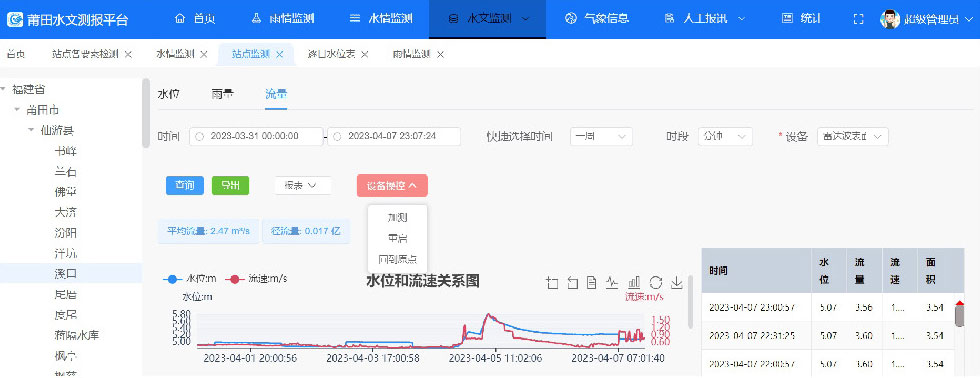Select the highlighted 溪口 station
Viewport: 980px width, 378px height.
coord(66,273)
